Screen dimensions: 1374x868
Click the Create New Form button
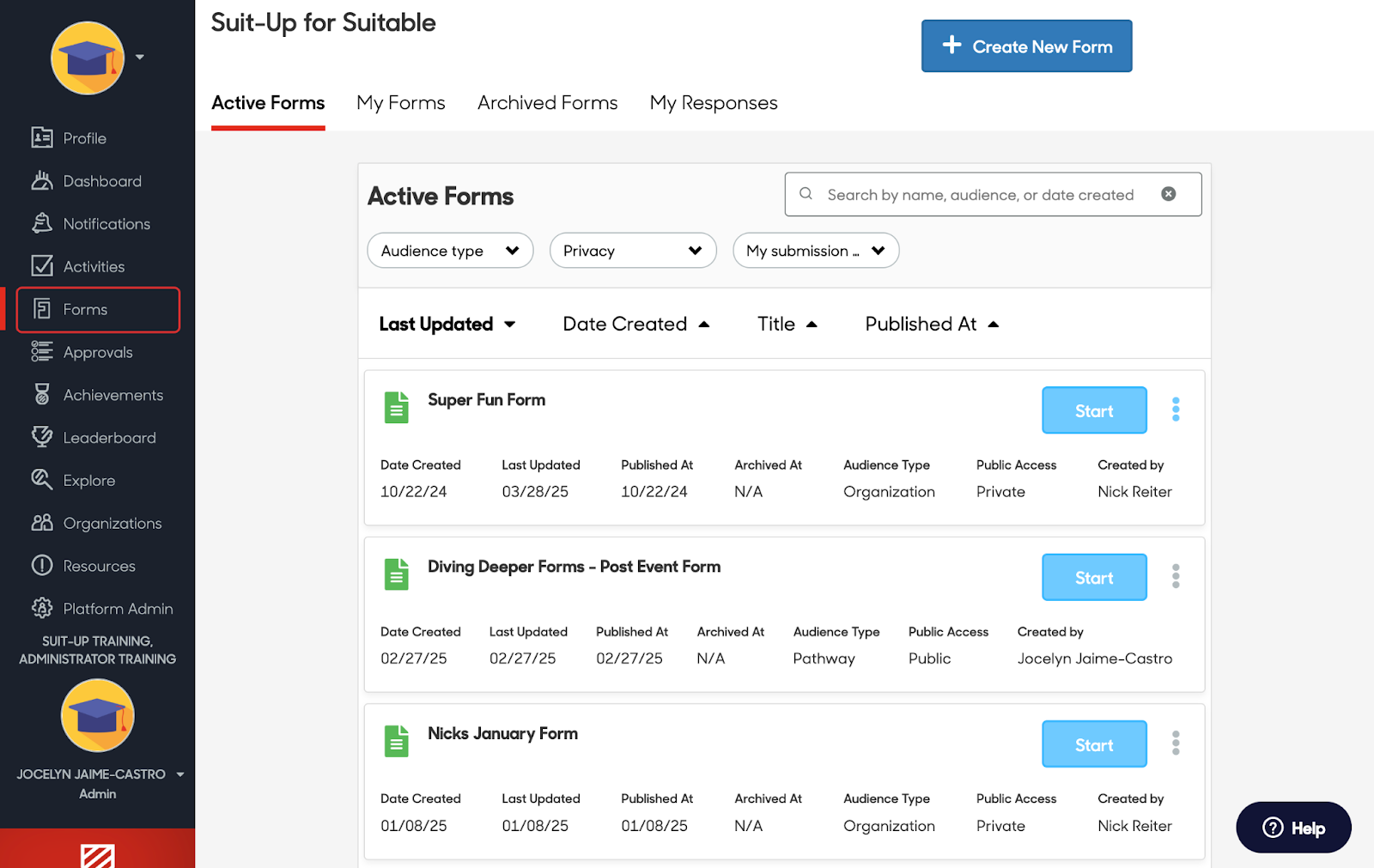(x=1026, y=46)
